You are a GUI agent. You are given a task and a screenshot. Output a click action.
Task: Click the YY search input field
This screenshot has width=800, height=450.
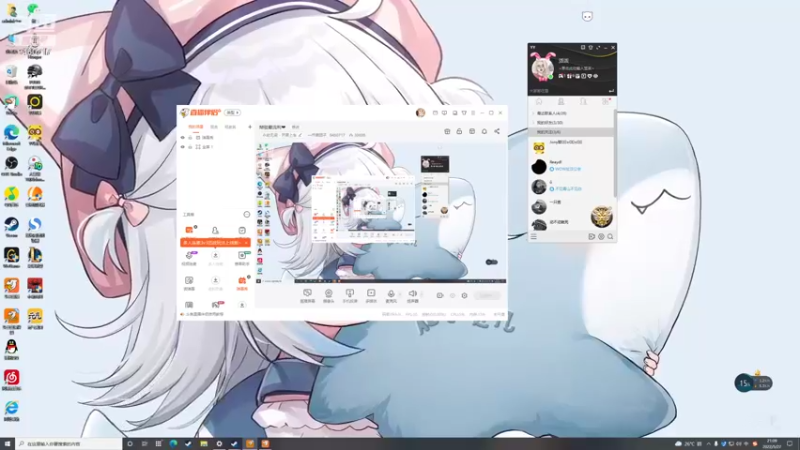[x=568, y=91]
